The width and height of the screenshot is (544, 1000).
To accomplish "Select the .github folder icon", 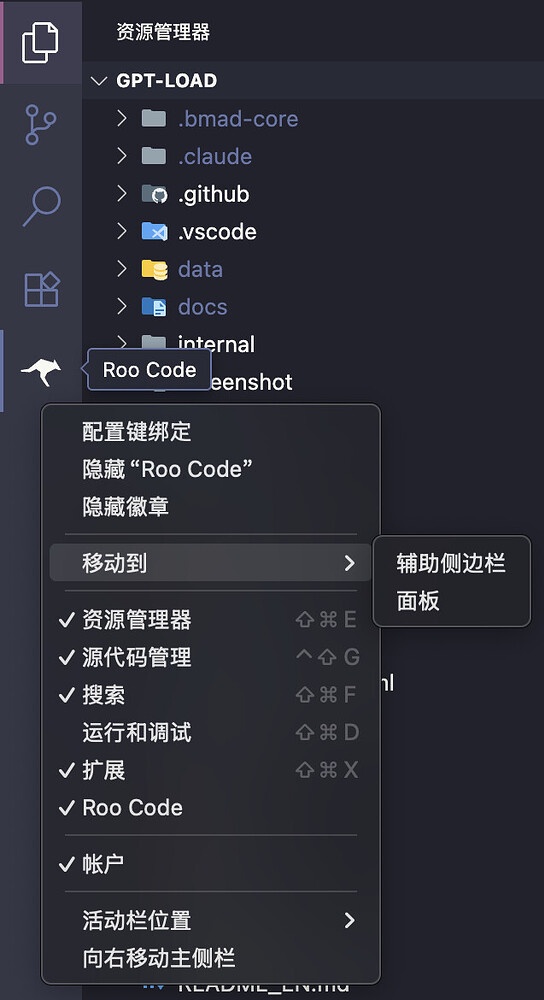I will [154, 194].
